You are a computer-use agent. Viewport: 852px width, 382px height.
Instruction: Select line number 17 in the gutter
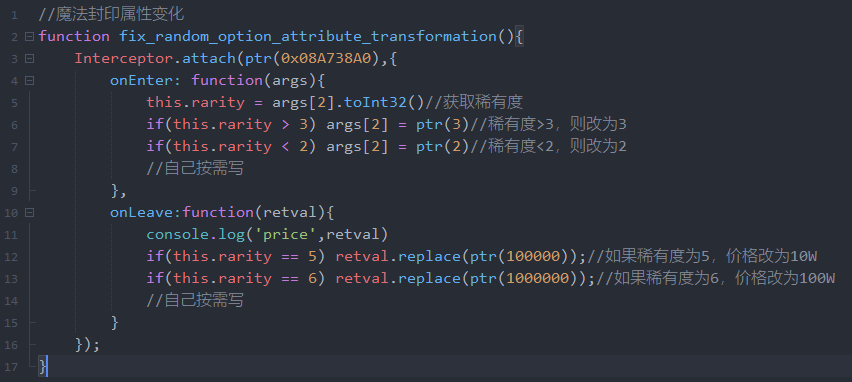(x=11, y=367)
